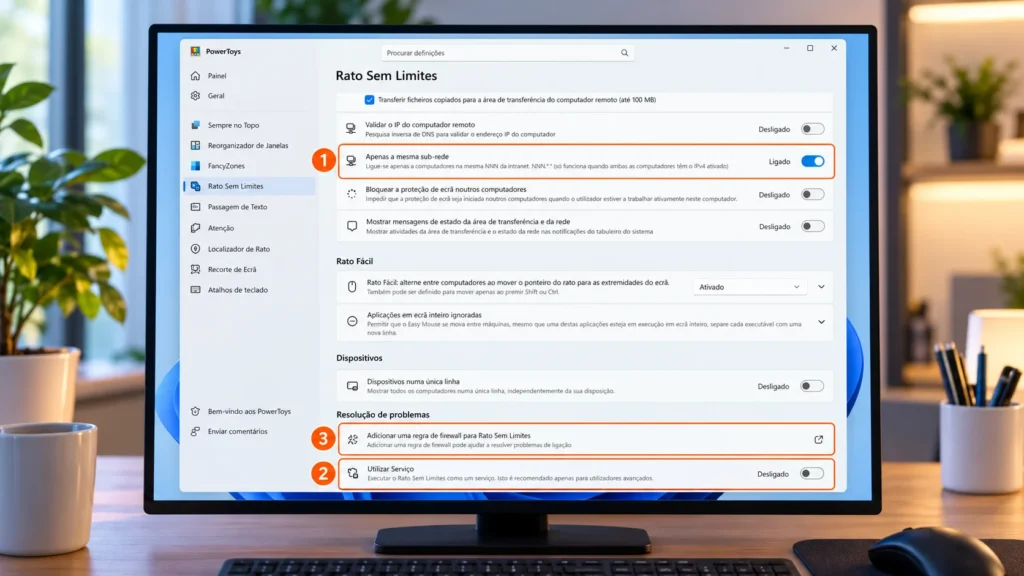
Task: Enable Dispositivos numa única linha toggle
Action: click(812, 386)
